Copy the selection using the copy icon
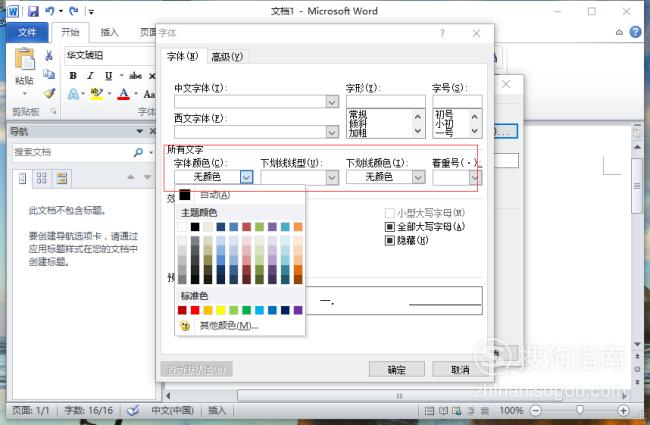The height and width of the screenshot is (425, 650). pos(49,74)
